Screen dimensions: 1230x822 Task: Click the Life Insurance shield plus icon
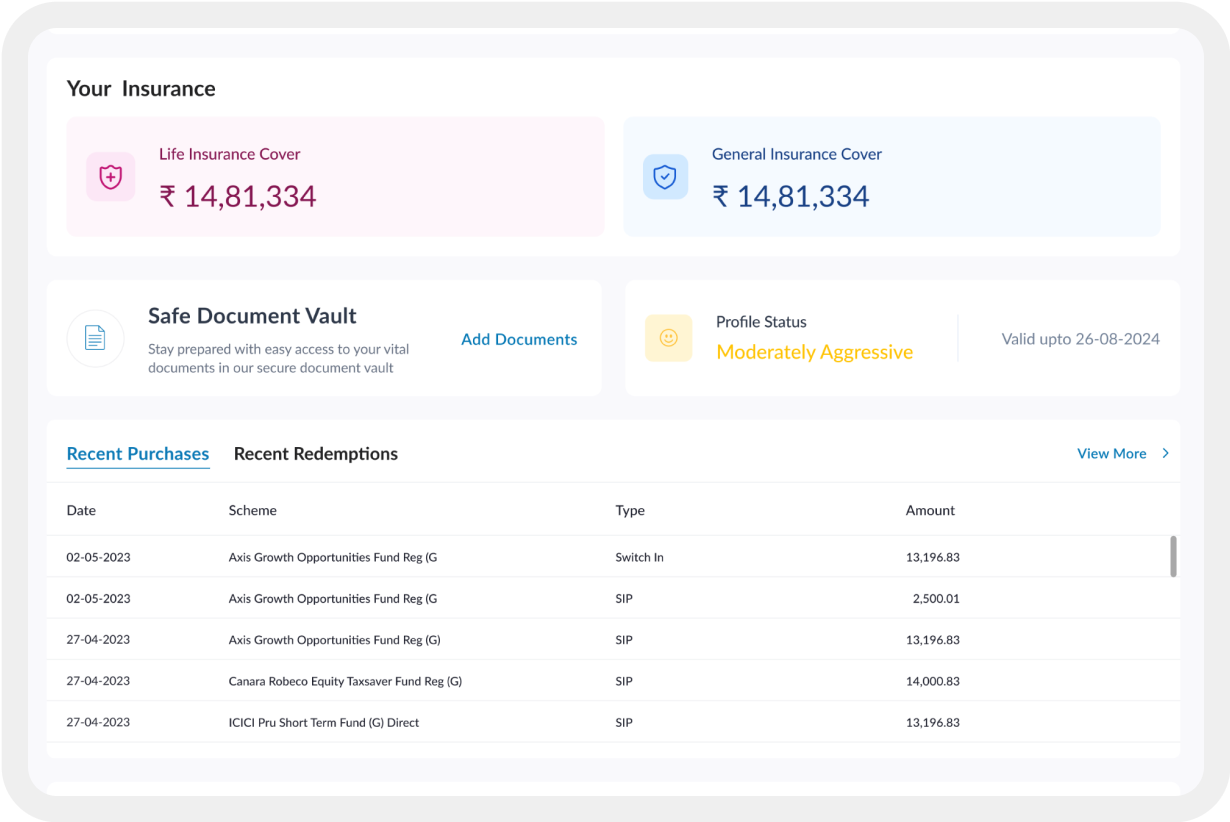(x=110, y=177)
